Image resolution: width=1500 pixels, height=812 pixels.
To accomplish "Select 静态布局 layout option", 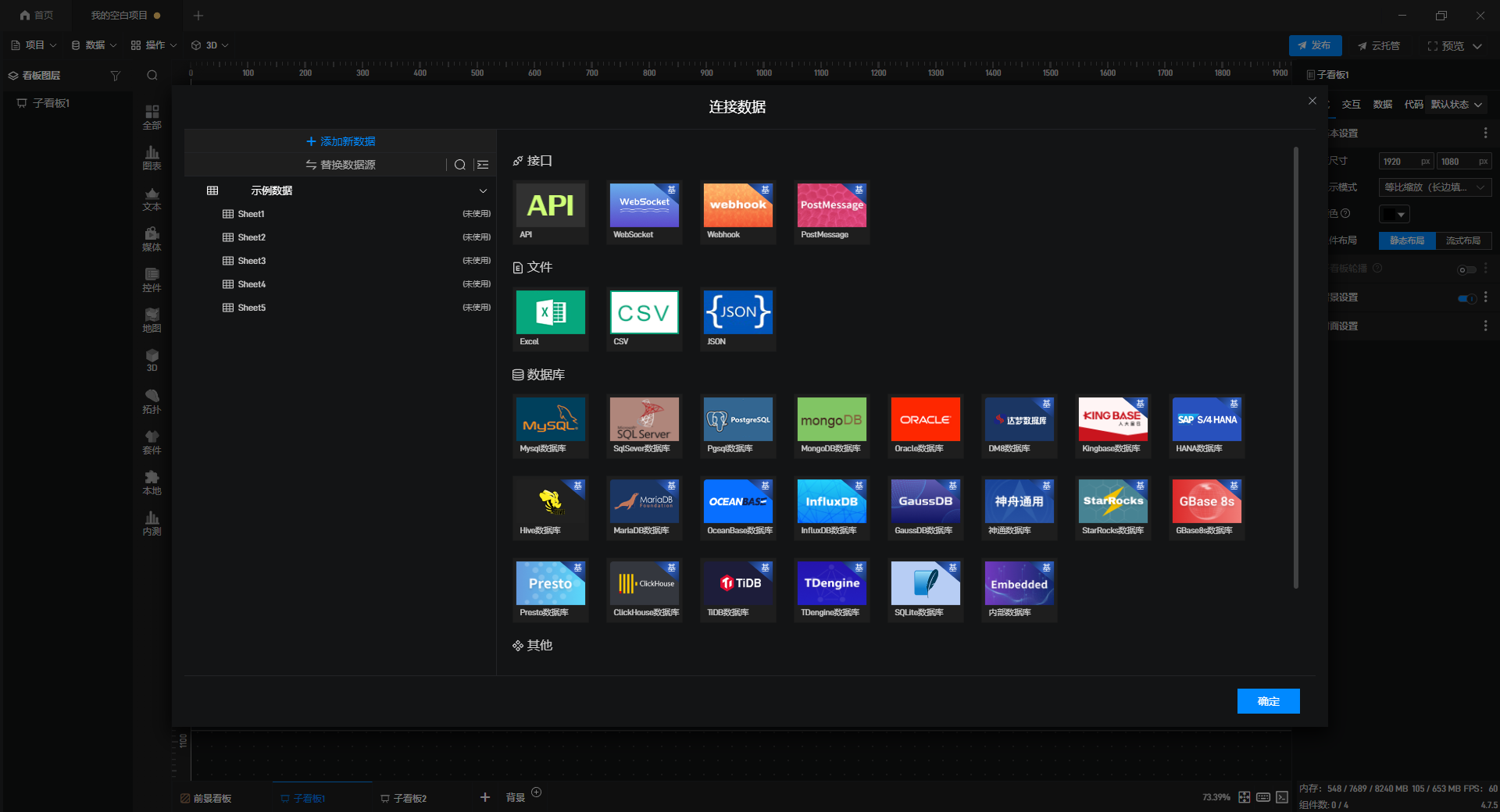I will coord(1407,240).
